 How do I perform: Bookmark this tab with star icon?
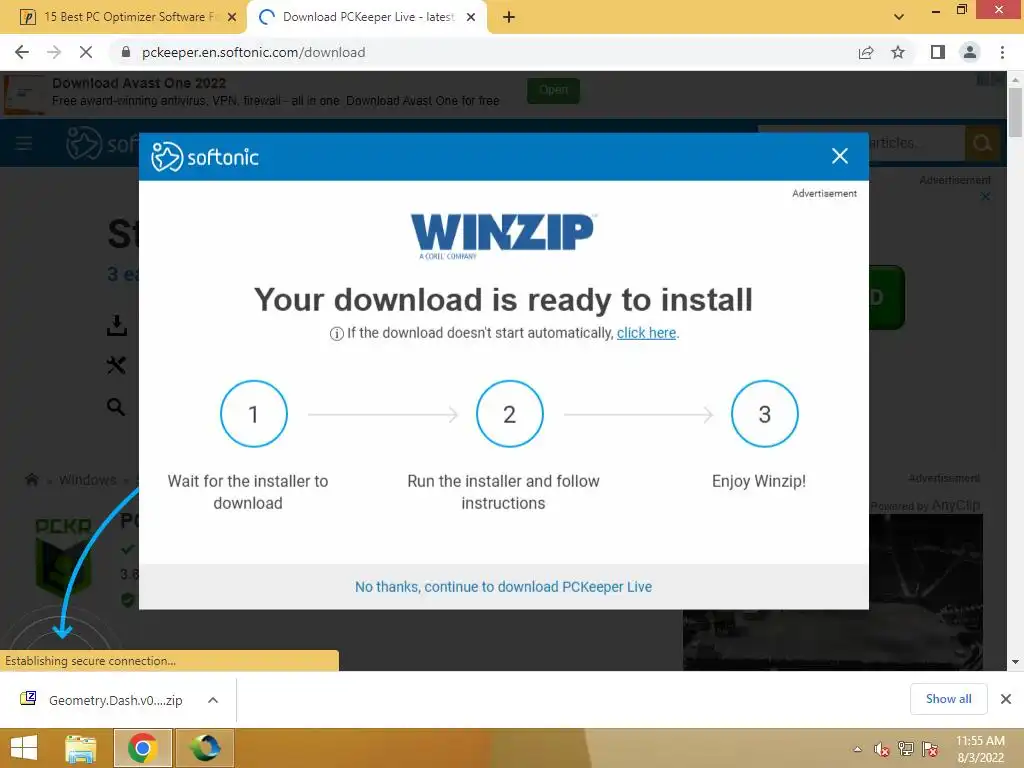898,52
